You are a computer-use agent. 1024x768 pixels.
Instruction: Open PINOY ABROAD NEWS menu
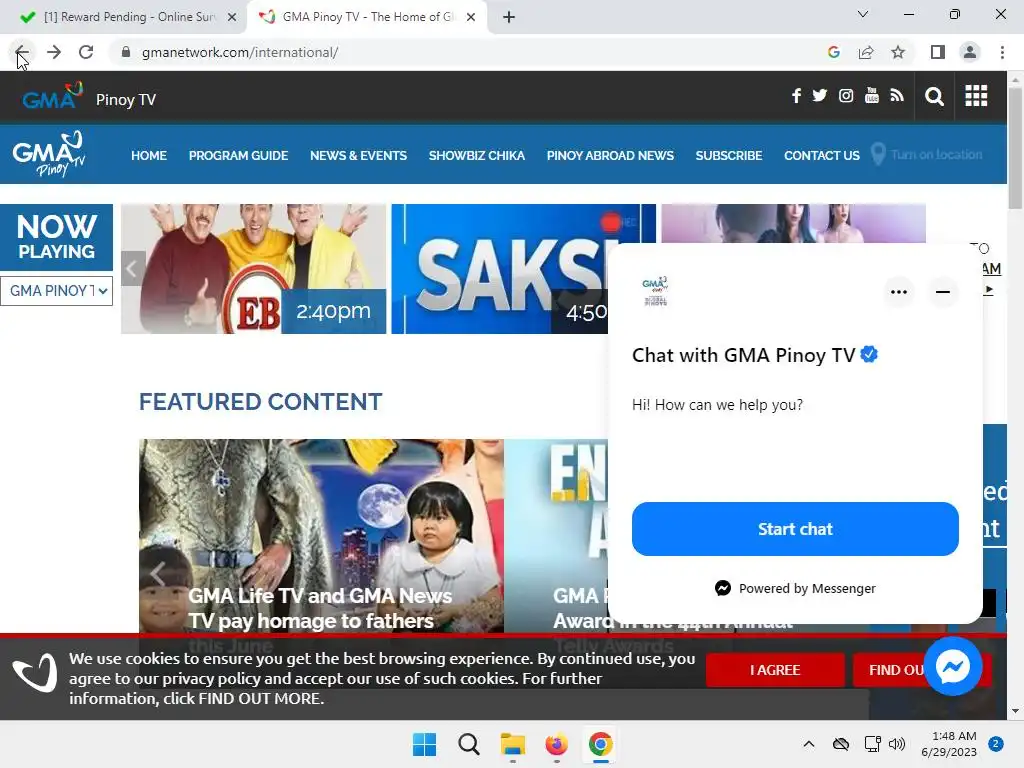tap(610, 155)
